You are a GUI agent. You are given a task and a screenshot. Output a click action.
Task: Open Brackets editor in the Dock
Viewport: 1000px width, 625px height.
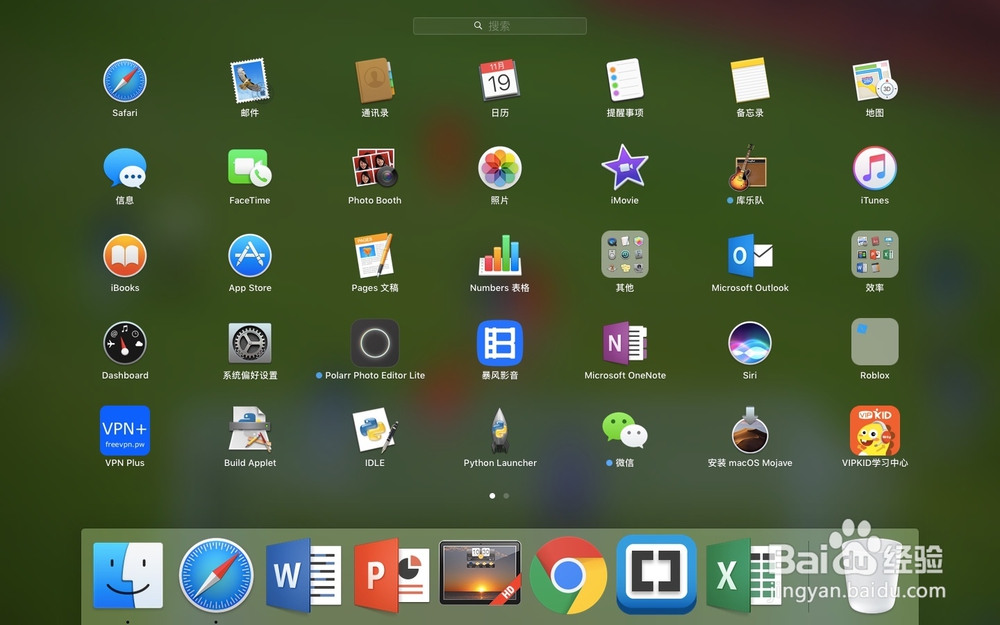coord(656,575)
